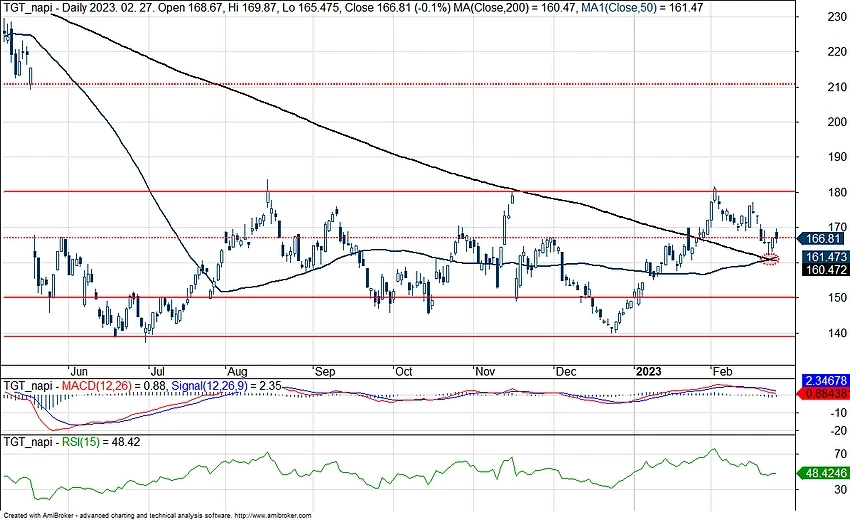The width and height of the screenshot is (850, 520).
Task: Click the -20 level on the MACD axis
Action: click(839, 431)
